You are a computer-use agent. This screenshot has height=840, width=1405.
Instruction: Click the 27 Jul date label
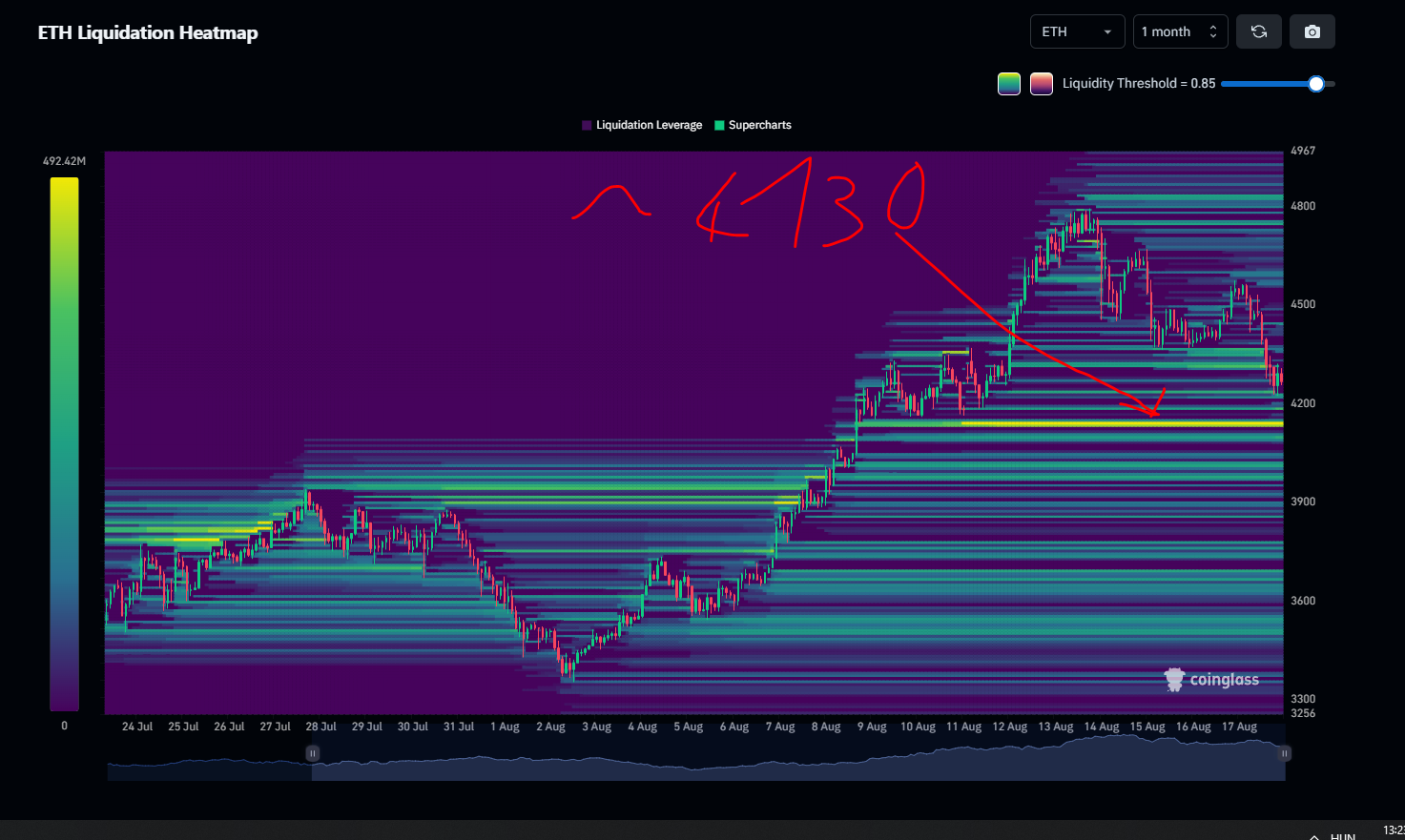[275, 727]
